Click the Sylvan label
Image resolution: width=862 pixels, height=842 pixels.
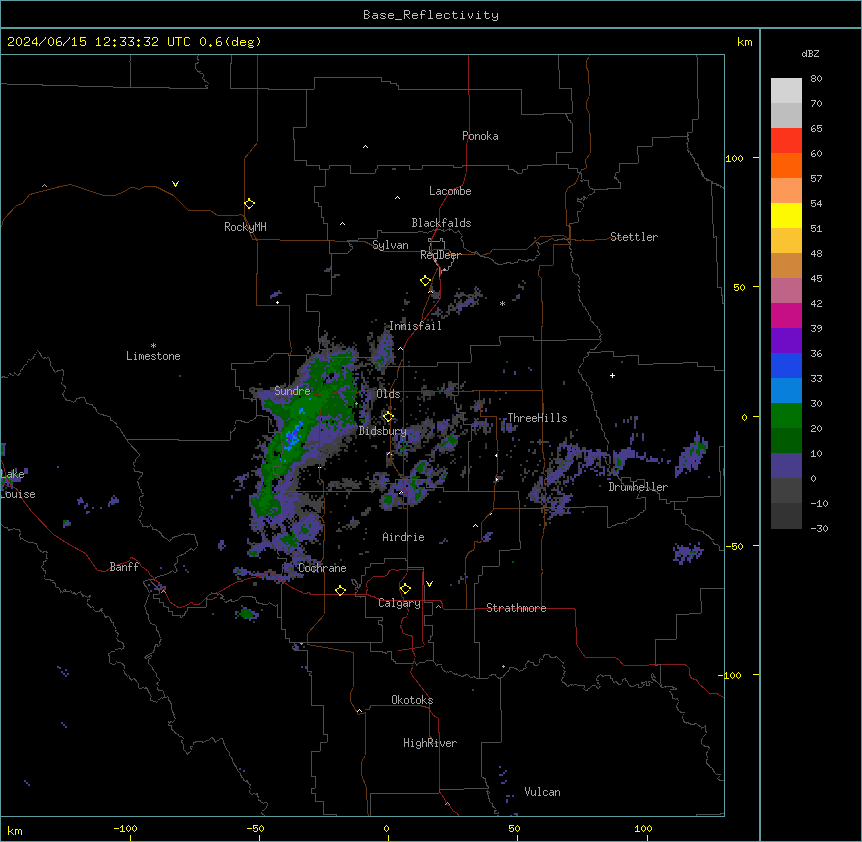click(x=390, y=245)
